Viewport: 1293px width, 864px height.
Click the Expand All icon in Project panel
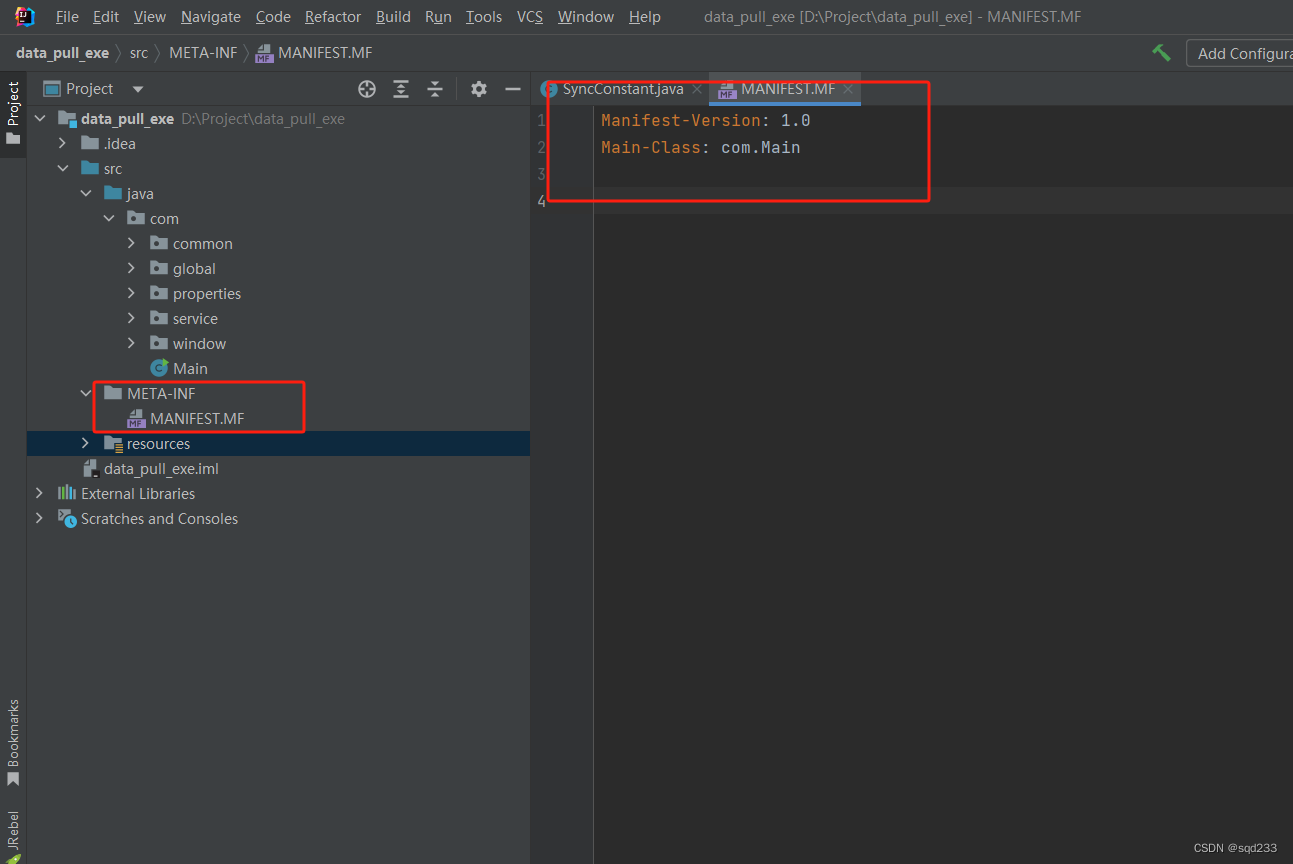pos(401,89)
